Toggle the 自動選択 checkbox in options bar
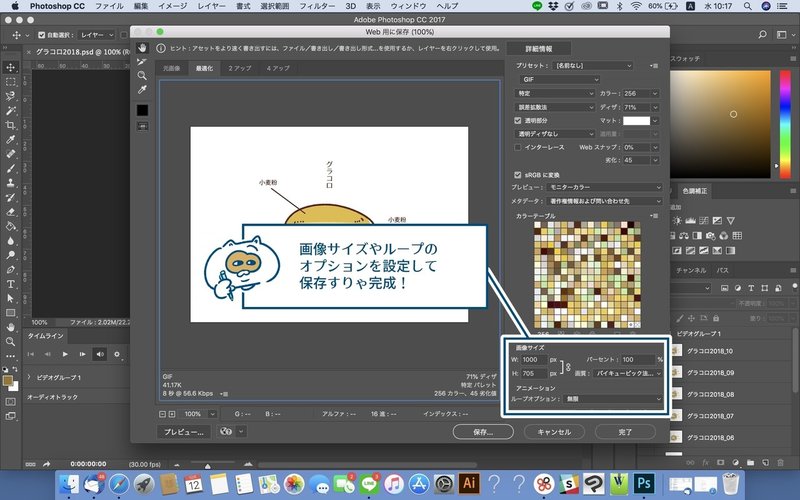 click(42, 35)
